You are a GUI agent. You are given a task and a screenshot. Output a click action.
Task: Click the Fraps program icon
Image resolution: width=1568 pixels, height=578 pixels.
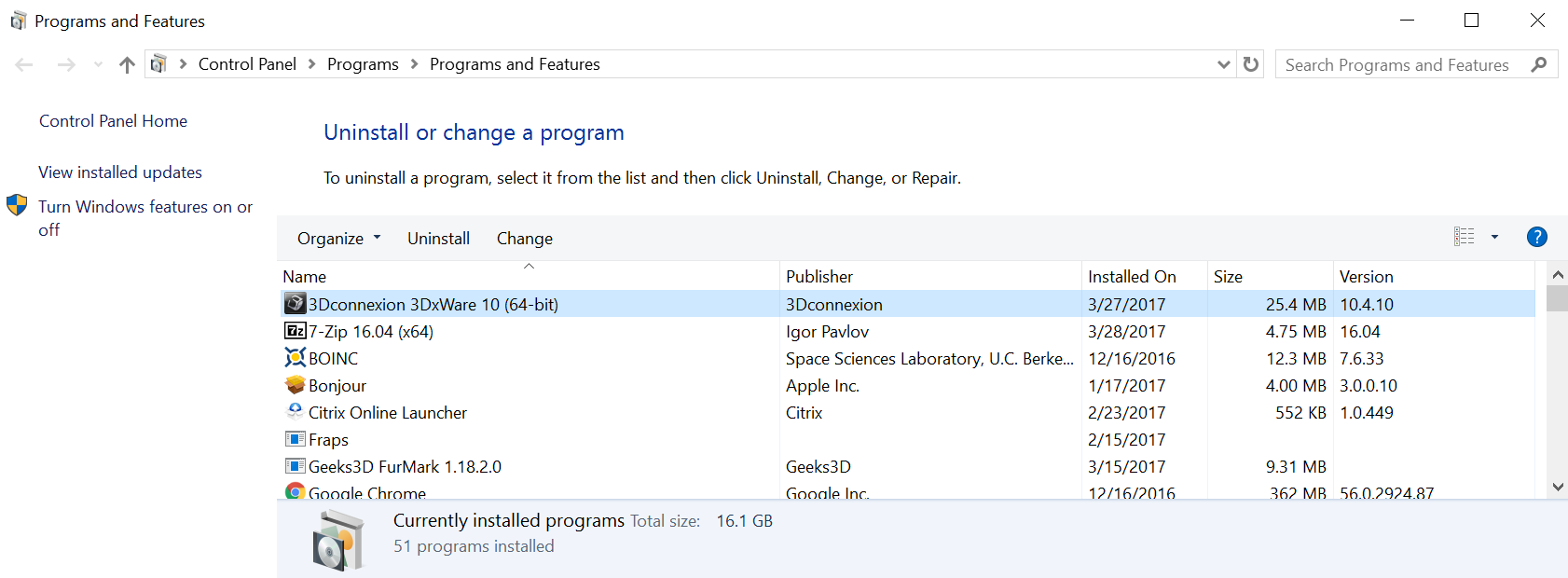[x=295, y=439]
